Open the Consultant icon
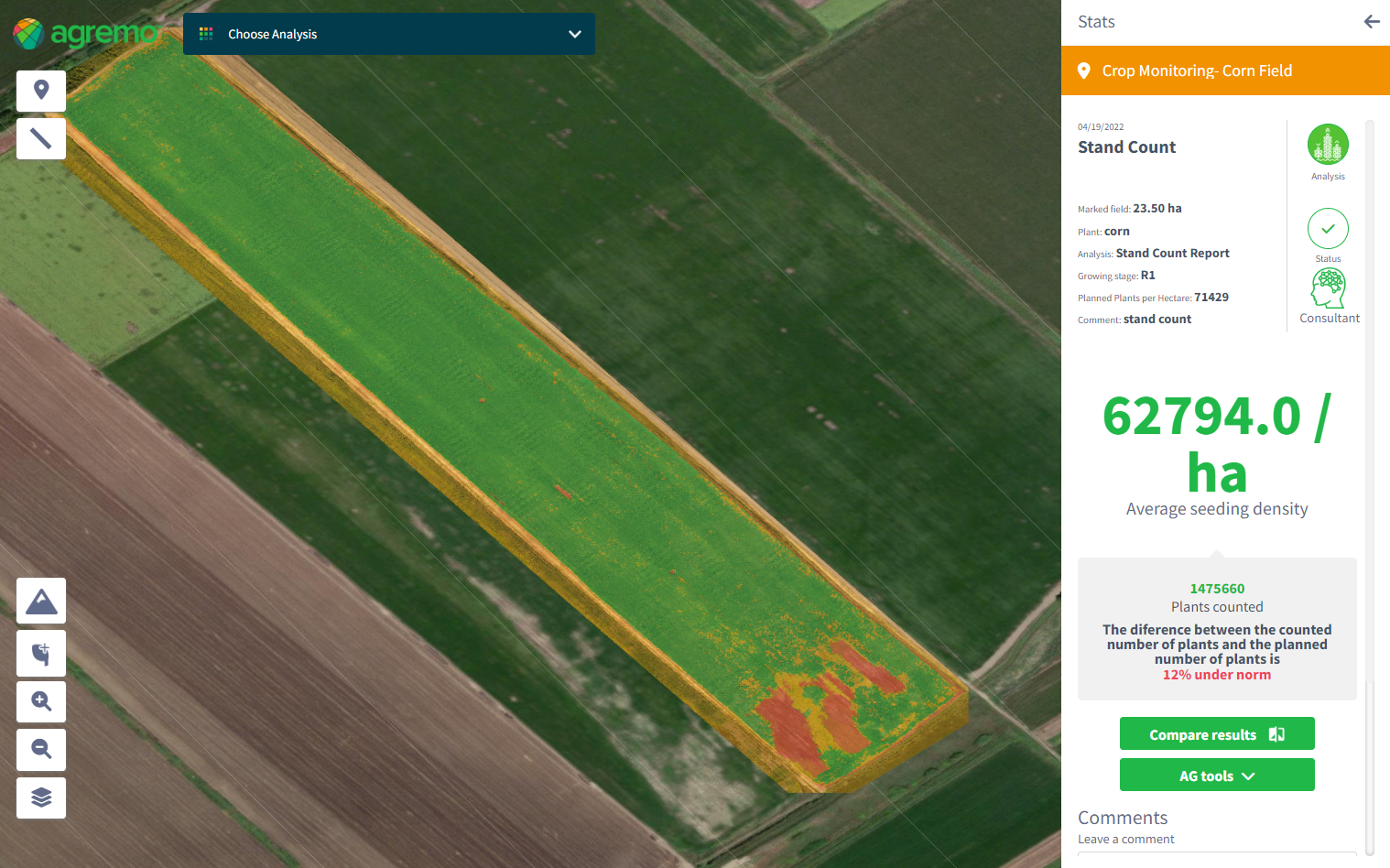This screenshot has height=868, width=1390. pos(1329,288)
